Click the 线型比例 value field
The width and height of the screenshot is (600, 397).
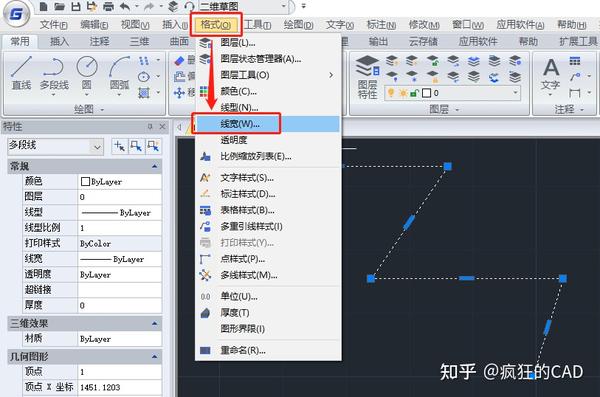[119, 228]
